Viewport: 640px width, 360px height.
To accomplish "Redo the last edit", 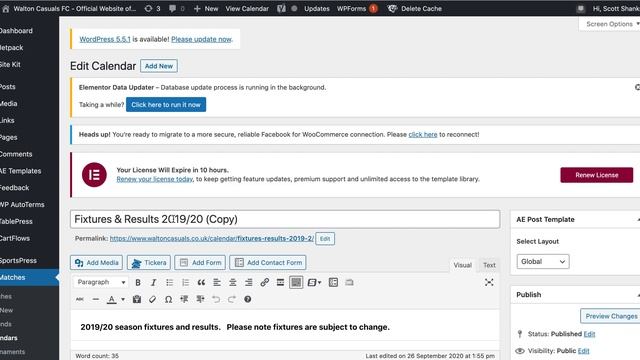I will 232,299.
